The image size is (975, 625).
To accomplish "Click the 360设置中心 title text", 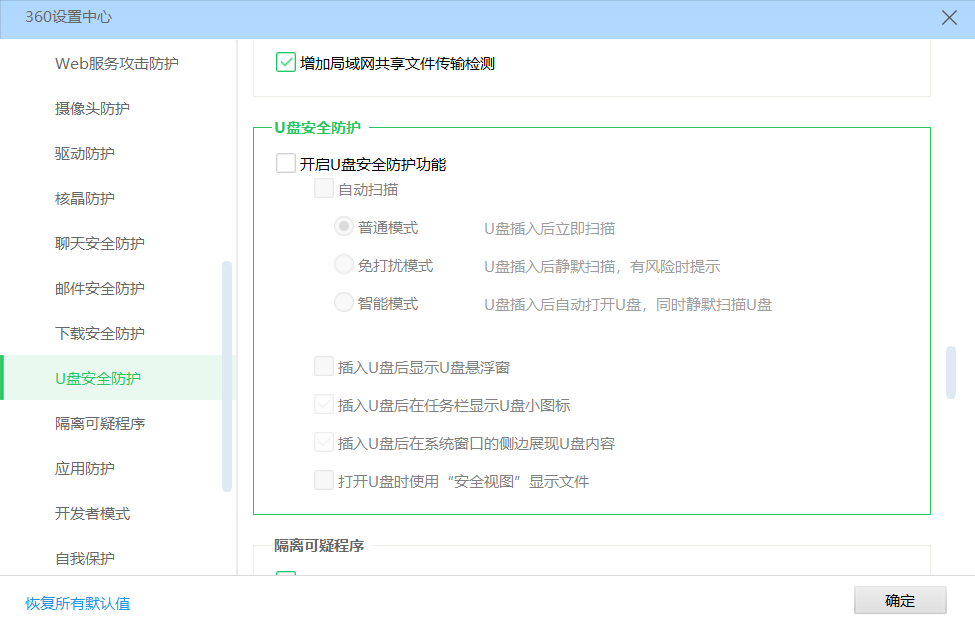I will (x=68, y=17).
